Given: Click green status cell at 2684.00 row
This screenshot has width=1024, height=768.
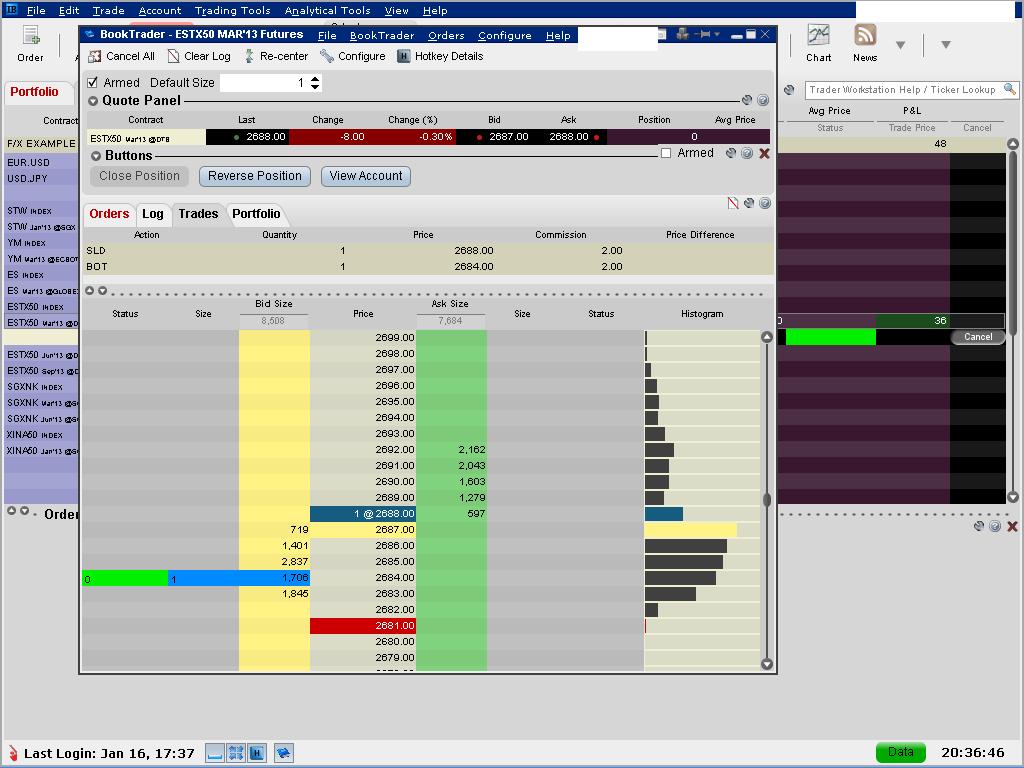Looking at the screenshot, I should (125, 578).
